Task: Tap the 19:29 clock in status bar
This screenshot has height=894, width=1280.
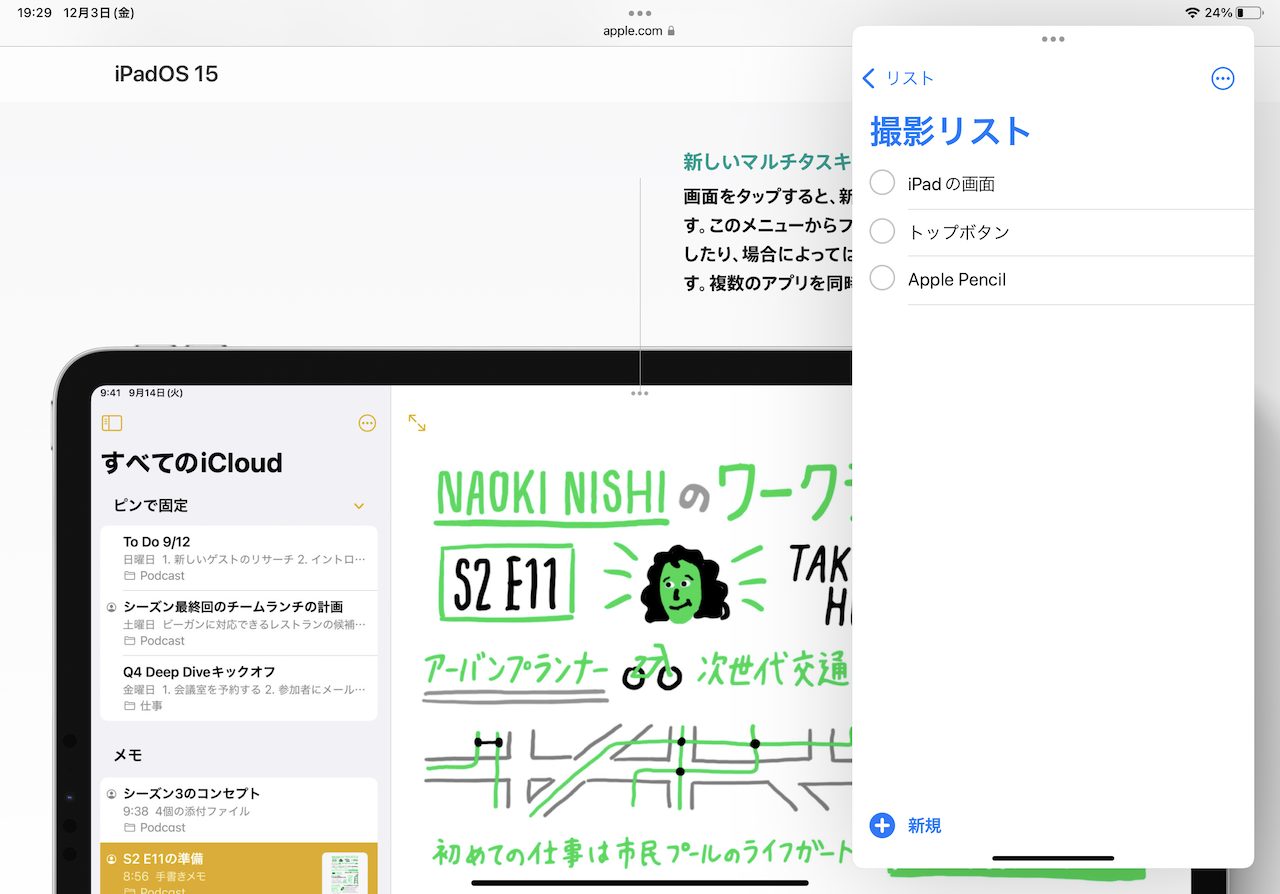Action: tap(35, 13)
